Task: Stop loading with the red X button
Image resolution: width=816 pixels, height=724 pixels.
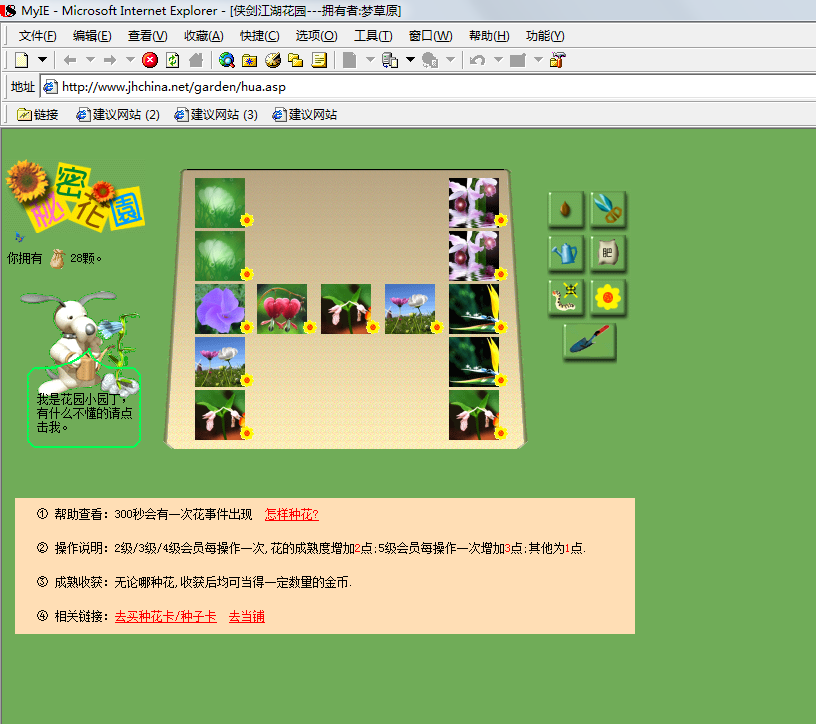Action: tap(150, 60)
